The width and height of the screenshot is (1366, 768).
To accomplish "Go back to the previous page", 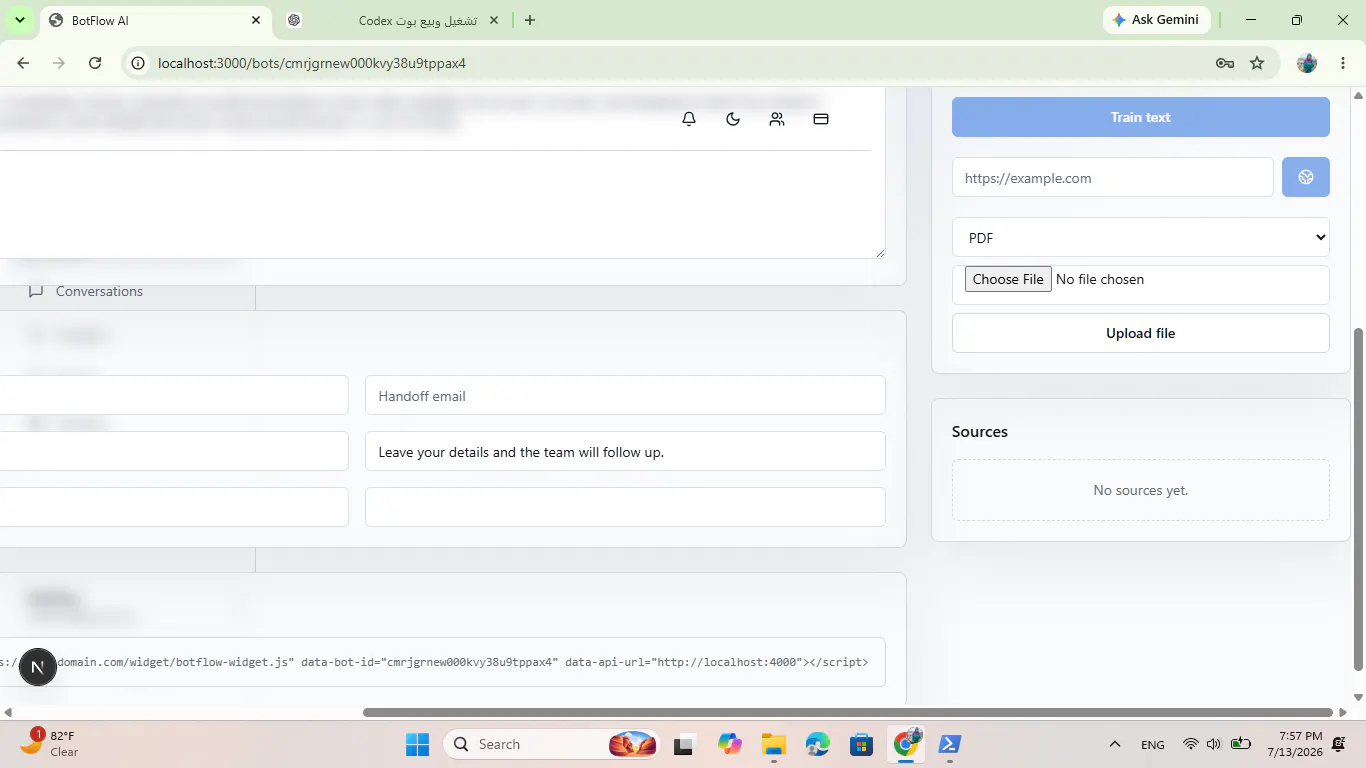I will click(x=23, y=63).
